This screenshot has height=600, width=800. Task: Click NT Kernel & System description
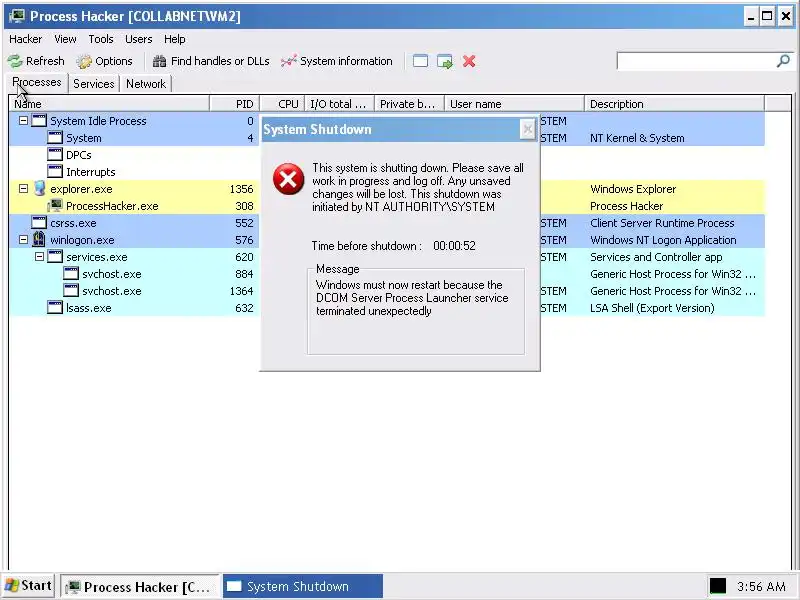coord(637,138)
